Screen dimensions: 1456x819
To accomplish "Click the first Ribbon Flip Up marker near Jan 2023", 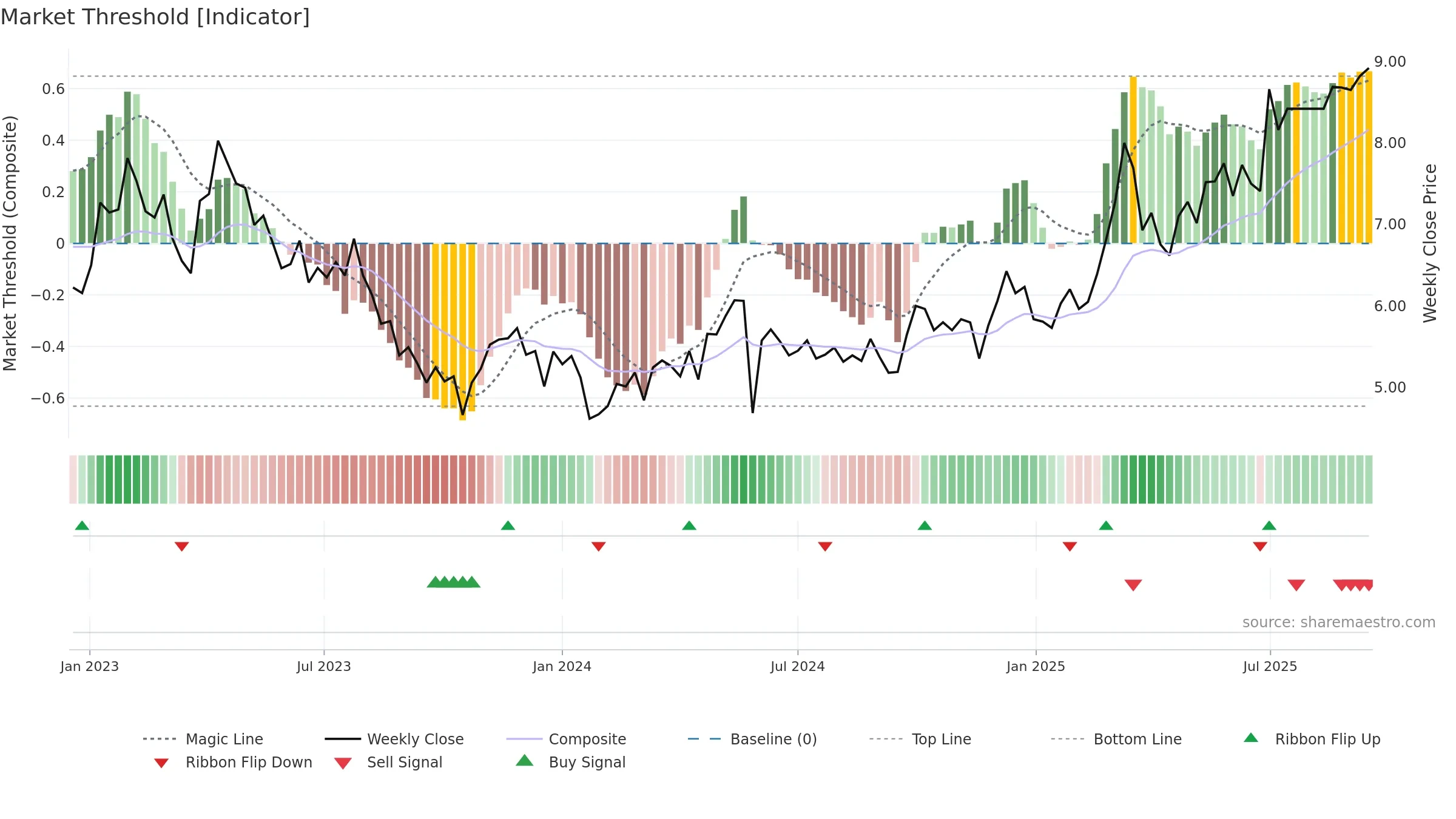I will (x=82, y=525).
